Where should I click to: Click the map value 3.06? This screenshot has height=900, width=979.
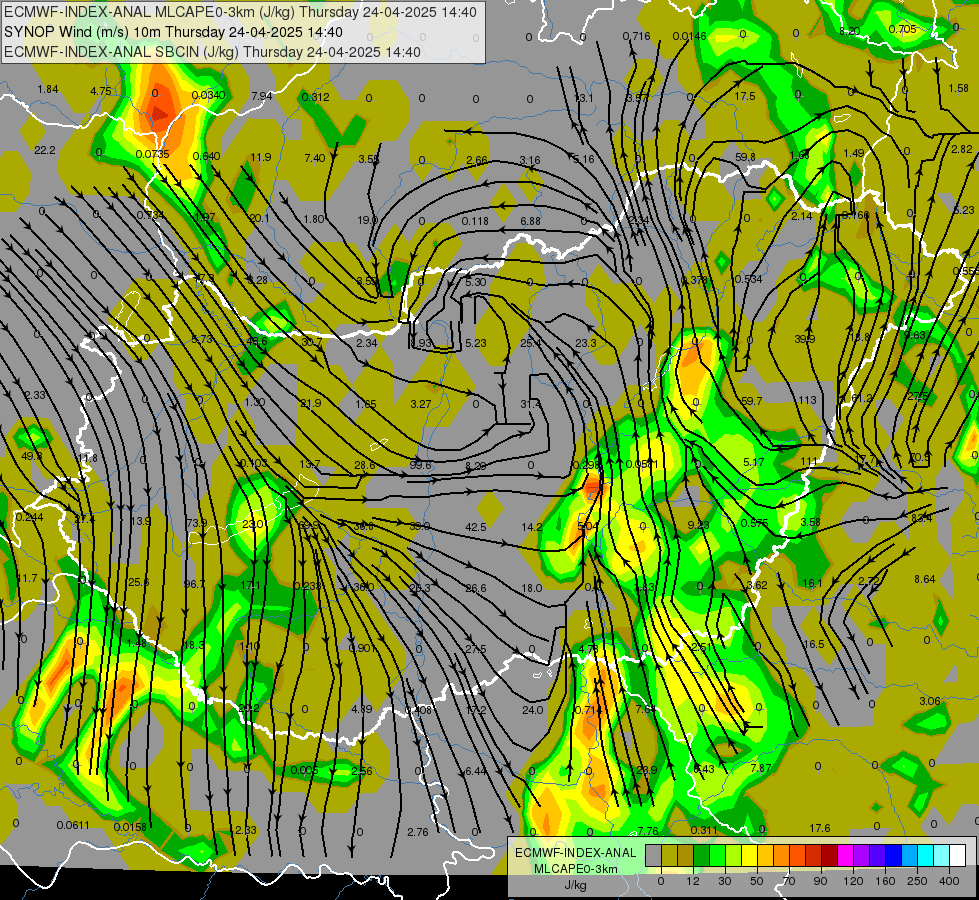pos(930,701)
